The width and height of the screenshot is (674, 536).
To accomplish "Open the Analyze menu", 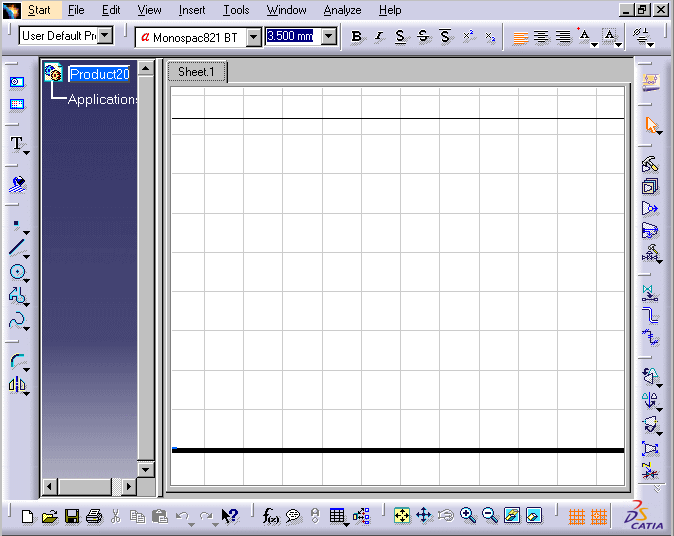I will pyautogui.click(x=342, y=10).
